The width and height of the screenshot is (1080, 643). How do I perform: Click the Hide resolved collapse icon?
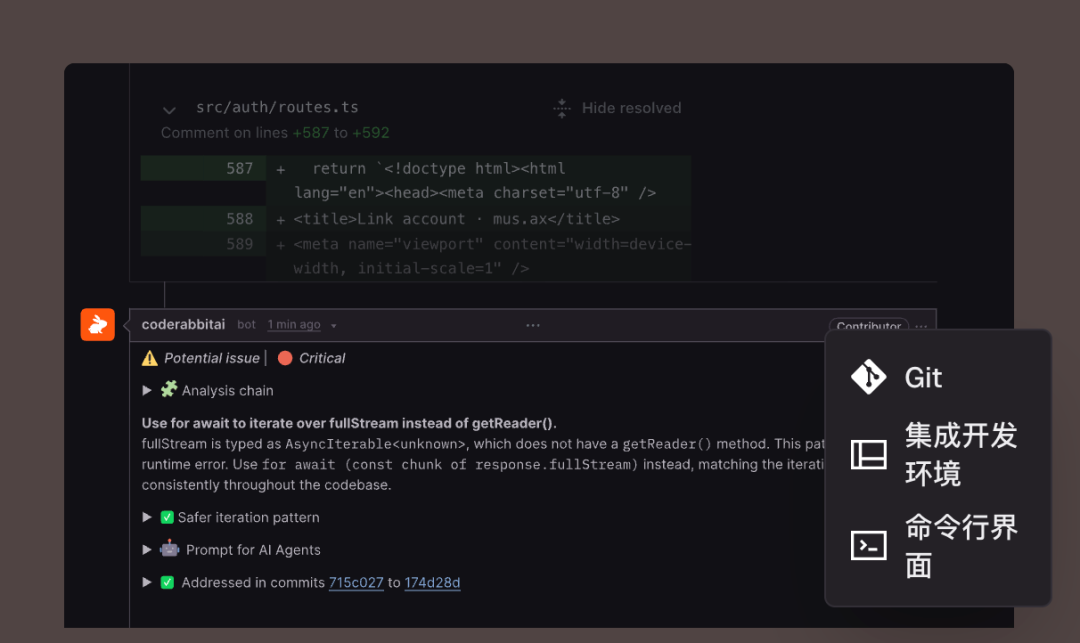tap(562, 108)
